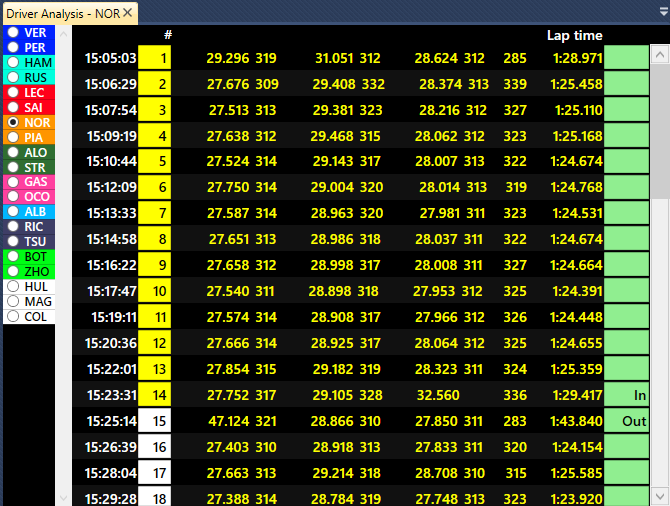Click the # lap number column header

168,35
